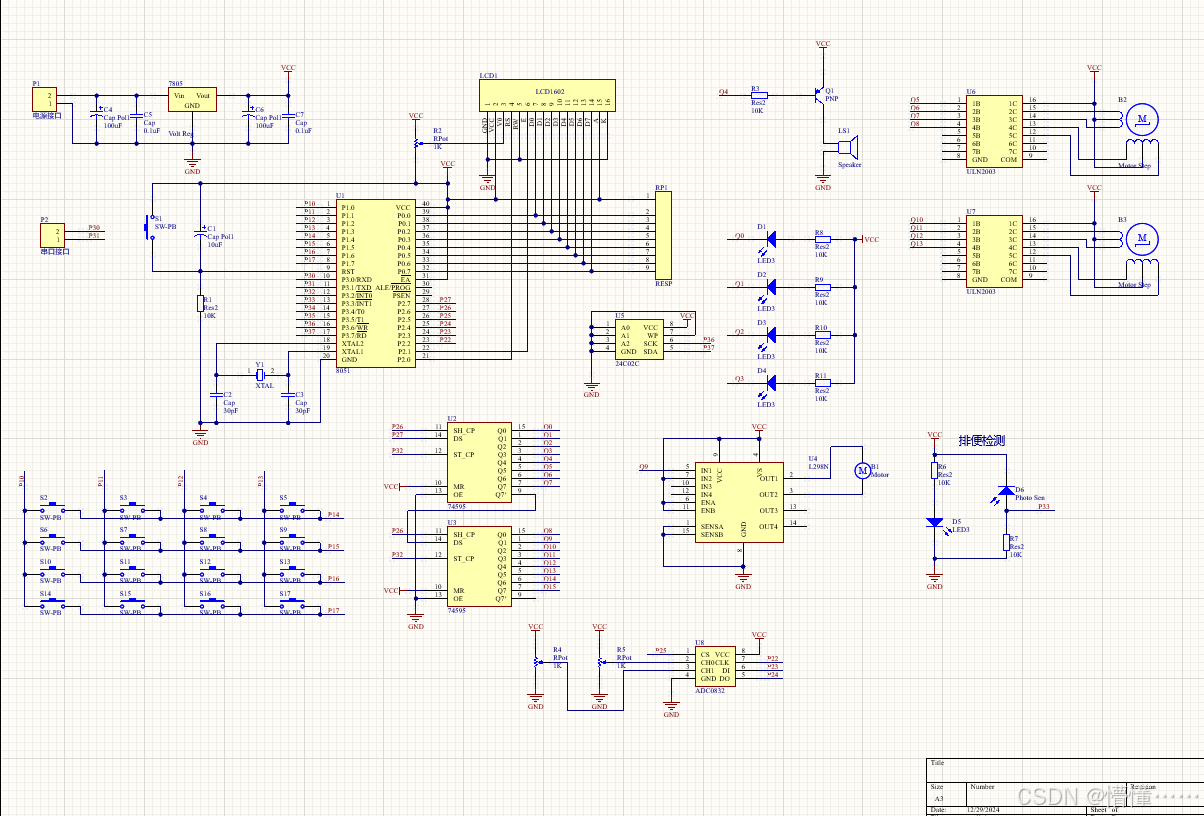This screenshot has height=816, width=1204.
Task: Click the R11 resistor next to D4
Action: click(x=822, y=382)
